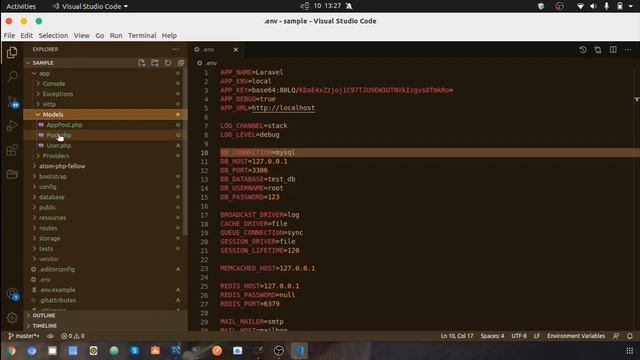640x360 pixels.
Task: Change the end-of-line sequence via LF
Action: [537, 336]
